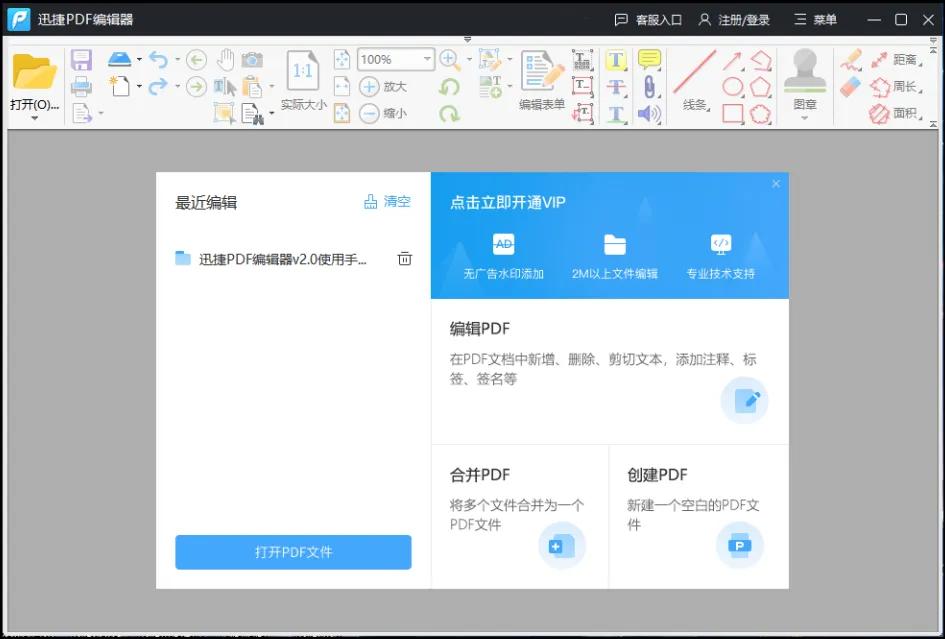Image resolution: width=945 pixels, height=639 pixels.
Task: Select the red ellipse shape tool
Action: (733, 87)
